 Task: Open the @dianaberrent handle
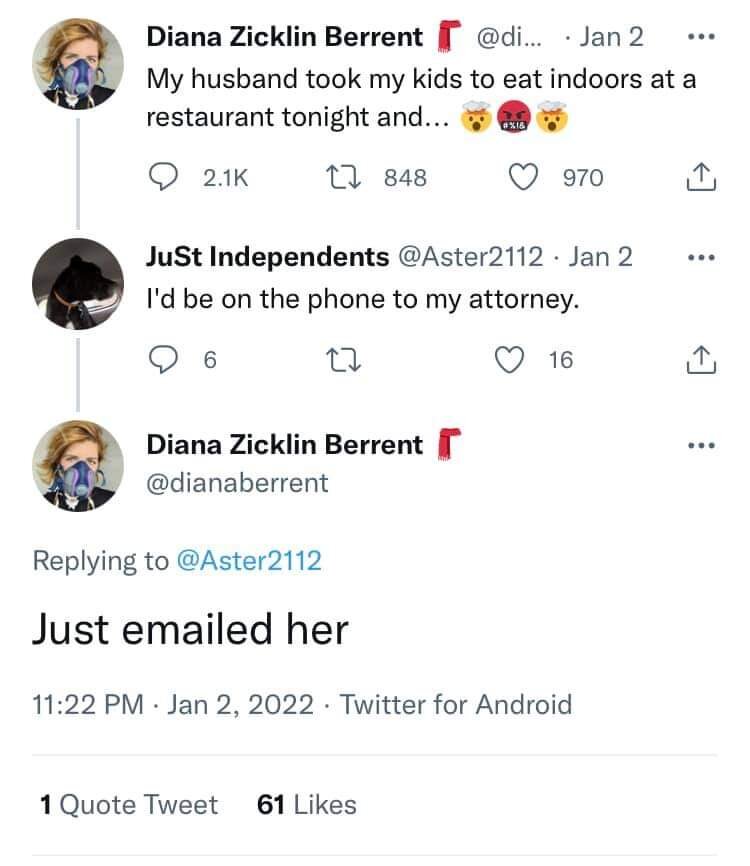click(238, 482)
